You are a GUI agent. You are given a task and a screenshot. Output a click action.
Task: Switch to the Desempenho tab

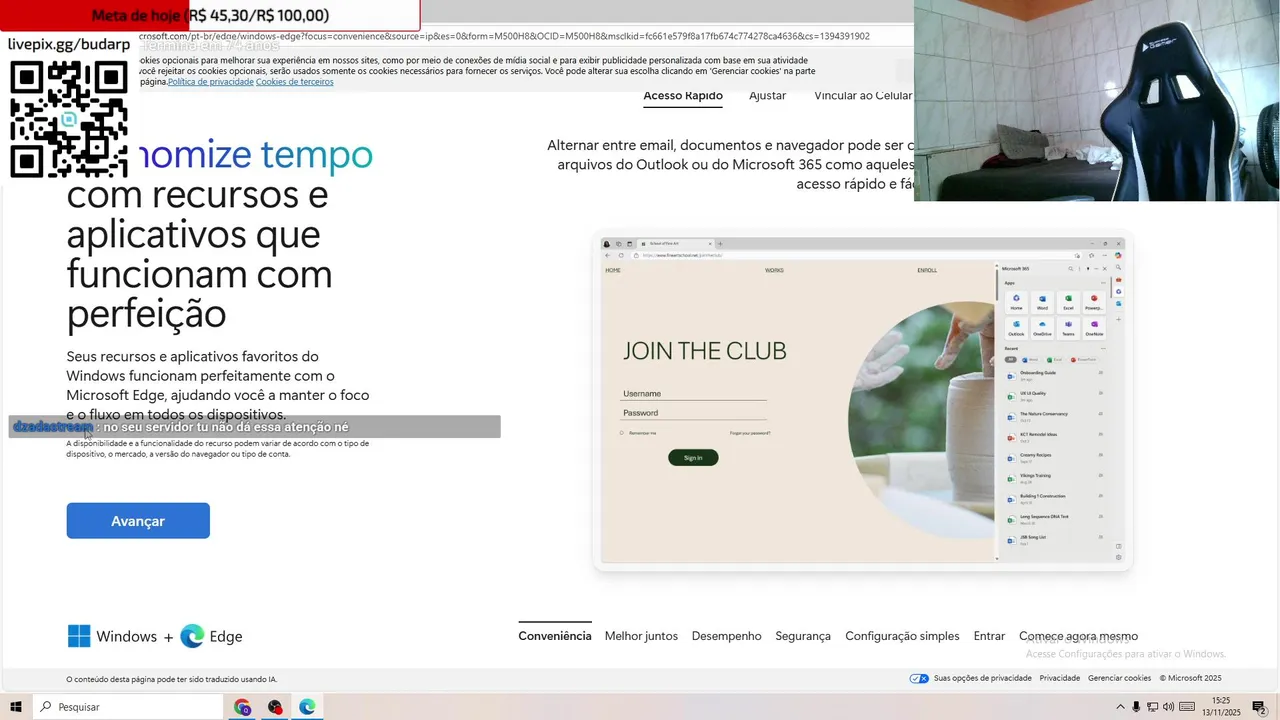[726, 636]
